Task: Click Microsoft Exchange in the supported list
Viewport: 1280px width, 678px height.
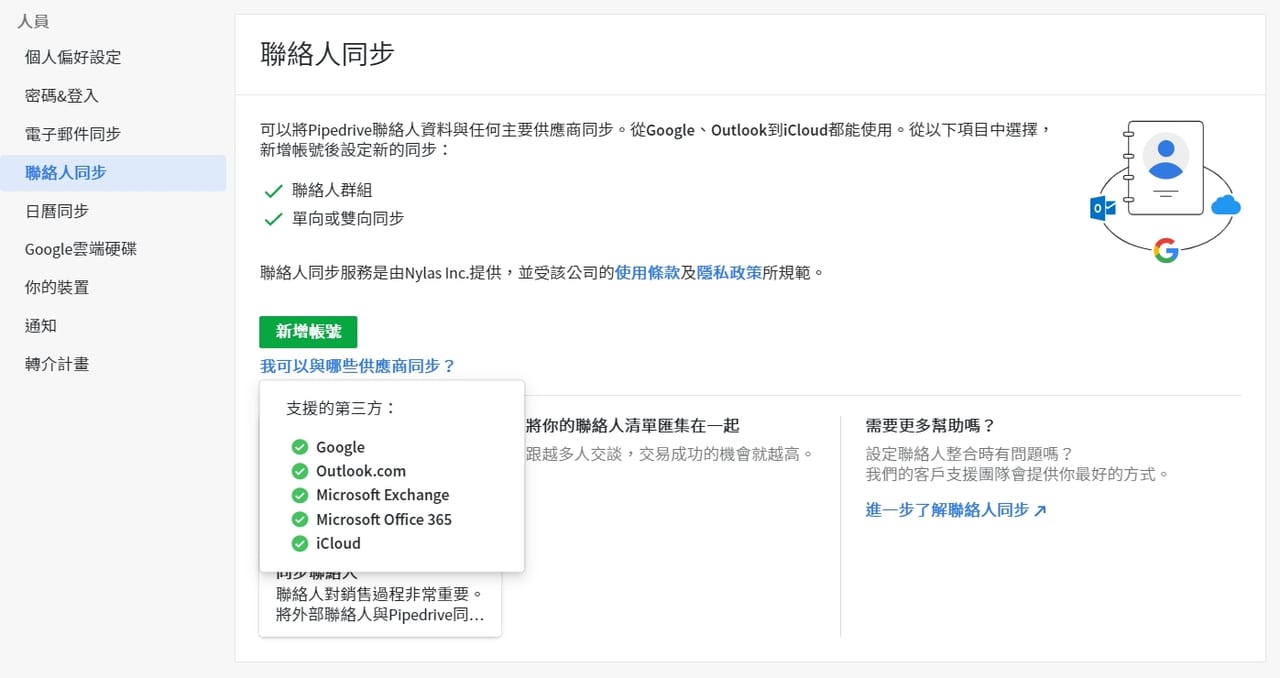Action: click(x=383, y=495)
